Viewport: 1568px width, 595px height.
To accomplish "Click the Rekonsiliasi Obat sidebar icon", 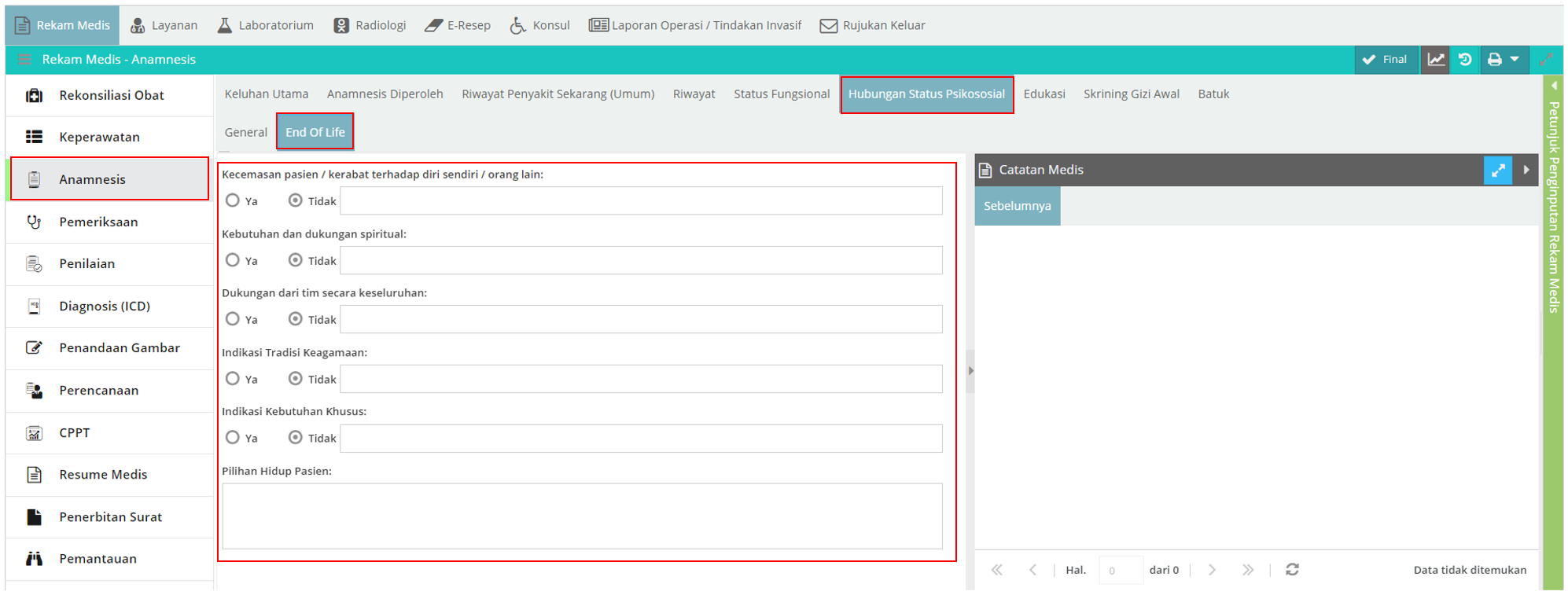I will pyautogui.click(x=34, y=95).
